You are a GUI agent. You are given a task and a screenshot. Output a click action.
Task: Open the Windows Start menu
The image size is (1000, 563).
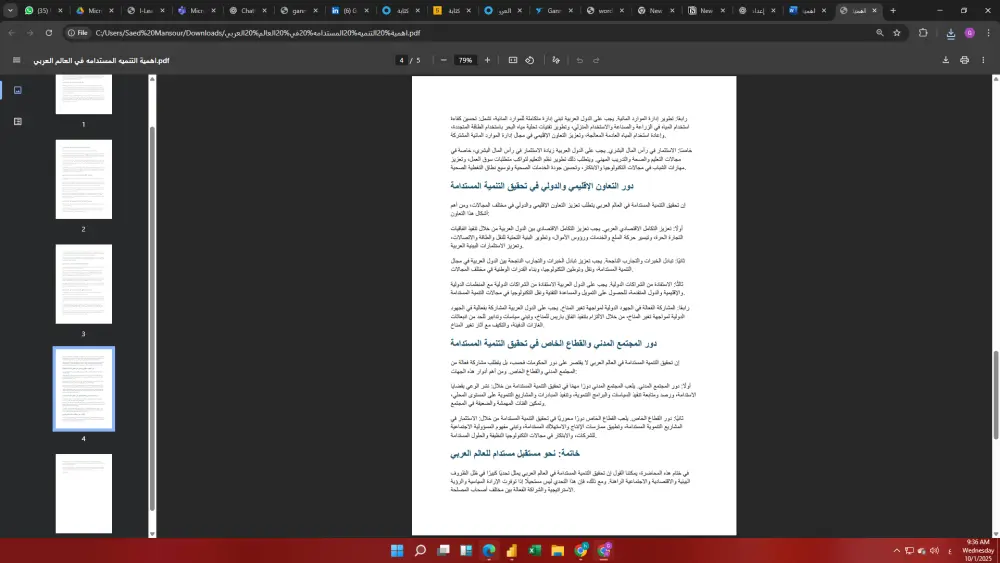[397, 550]
